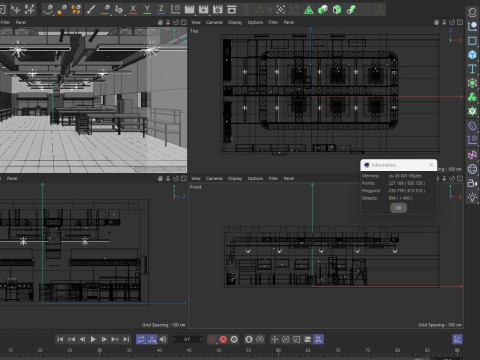Toggle position keyframe recording
The height and width of the screenshot is (360, 480).
pyautogui.click(x=275, y=339)
